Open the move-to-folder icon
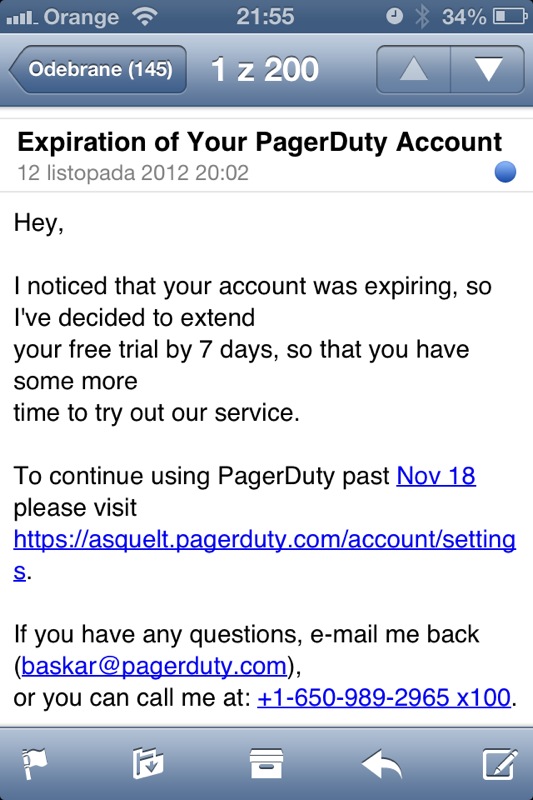The width and height of the screenshot is (533, 800). click(x=148, y=763)
